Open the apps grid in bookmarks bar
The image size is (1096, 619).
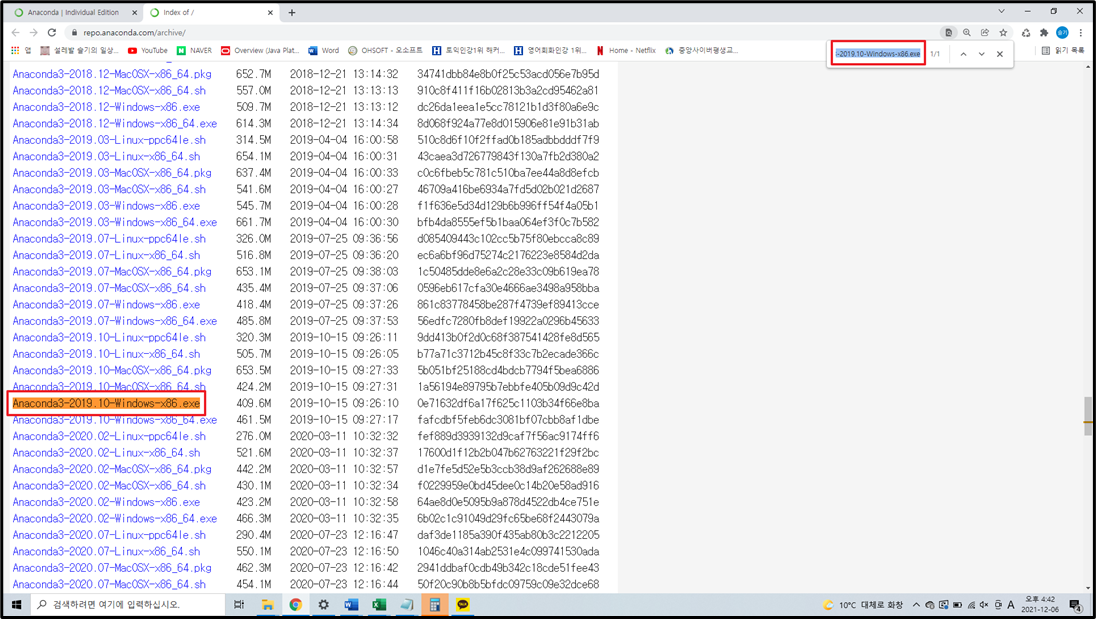(x=21, y=50)
